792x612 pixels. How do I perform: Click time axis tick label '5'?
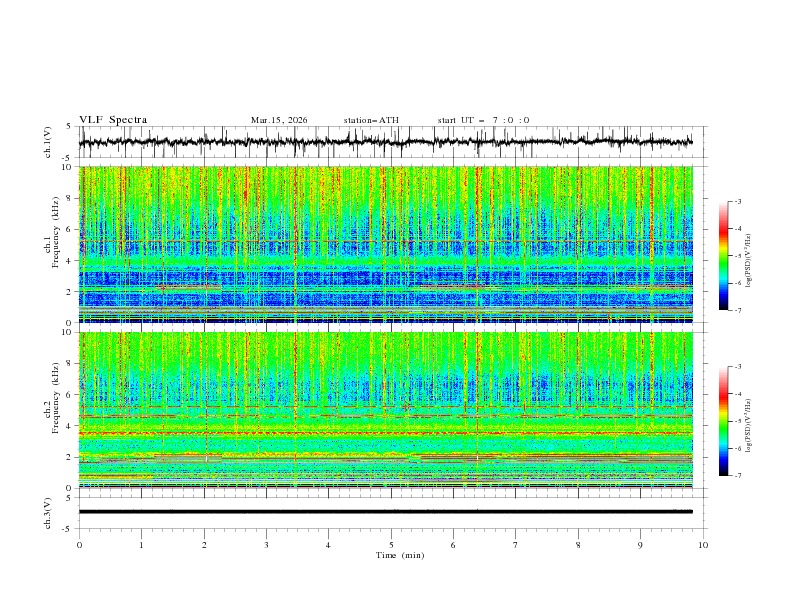(391, 545)
